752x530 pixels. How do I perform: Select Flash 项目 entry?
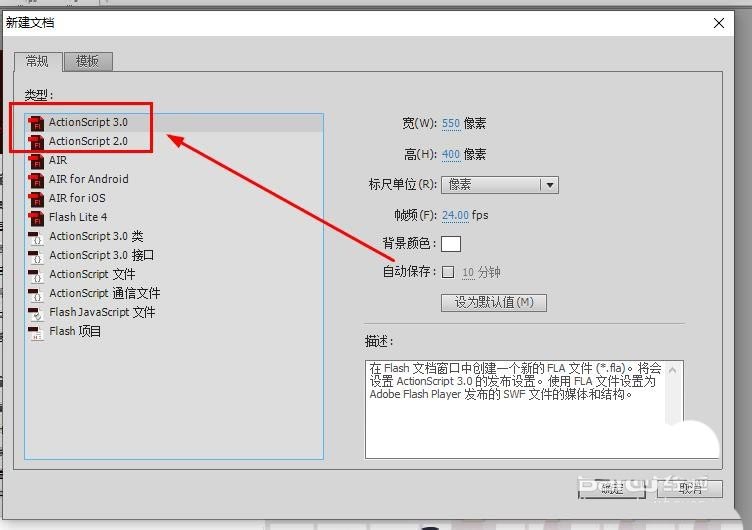tap(174, 331)
